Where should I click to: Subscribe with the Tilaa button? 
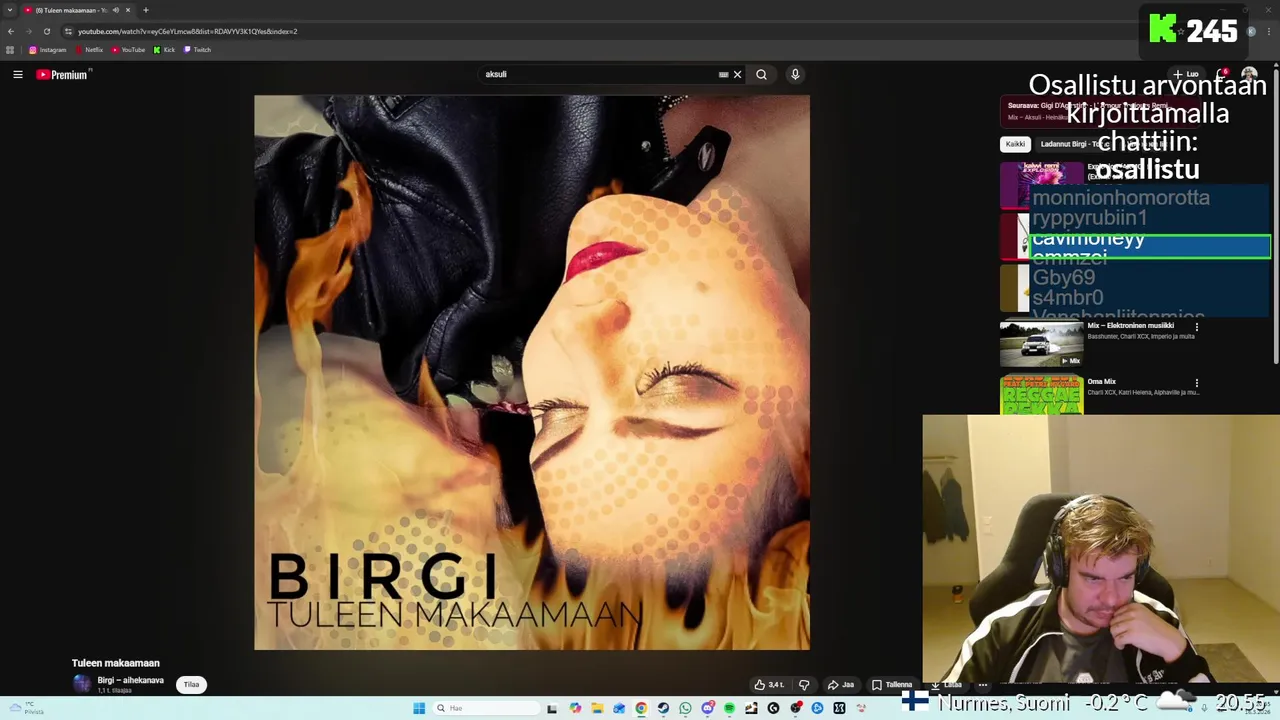point(191,685)
